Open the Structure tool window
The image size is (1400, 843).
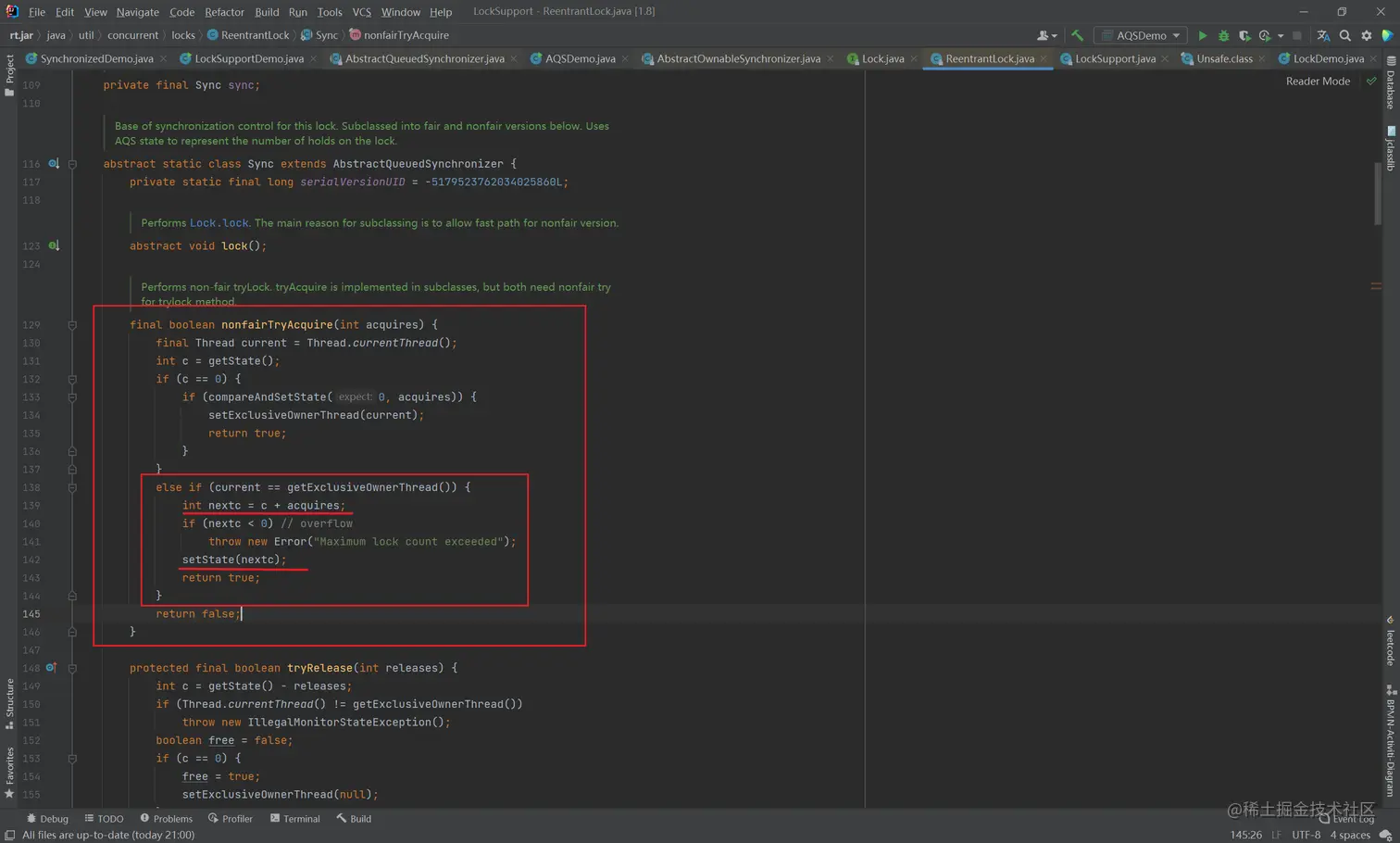9,704
